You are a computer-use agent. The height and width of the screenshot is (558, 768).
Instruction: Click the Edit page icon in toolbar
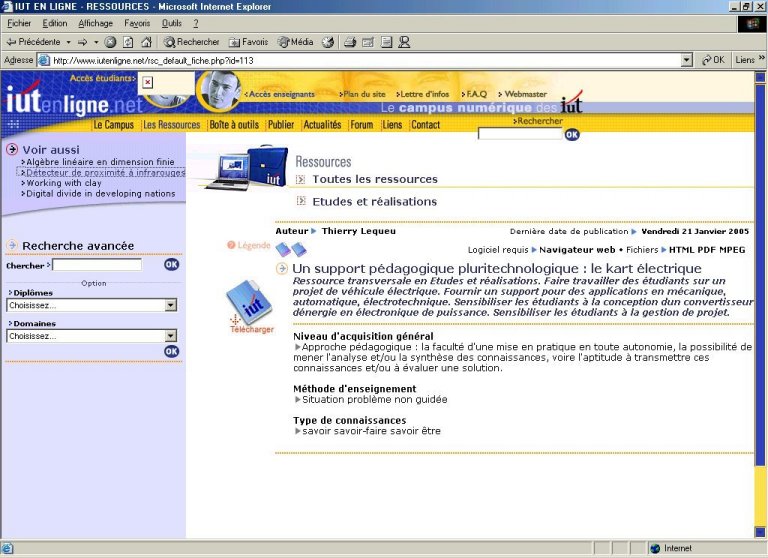click(368, 42)
